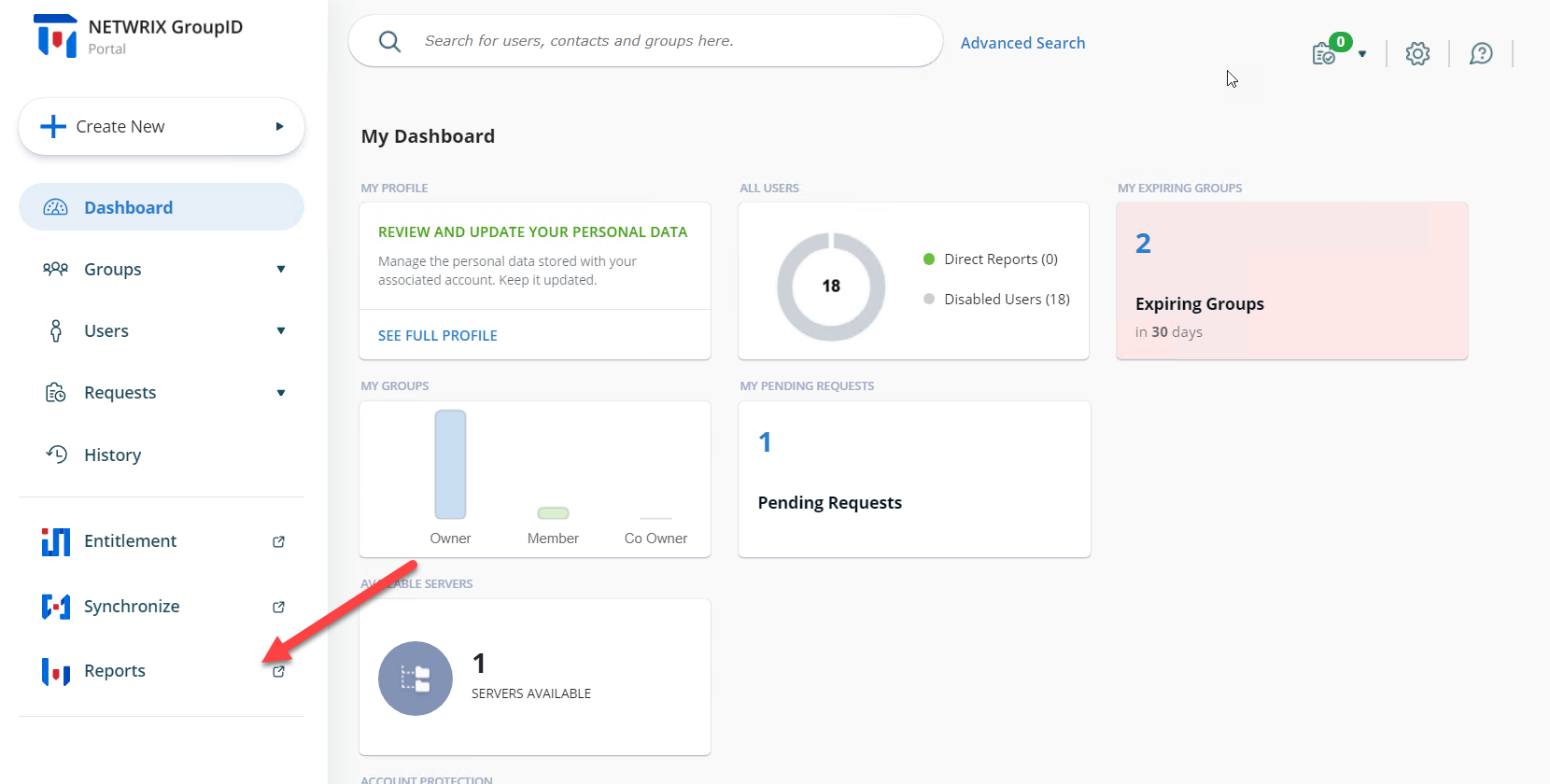Expand the Create New arrow
The image size is (1550, 784).
279,126
